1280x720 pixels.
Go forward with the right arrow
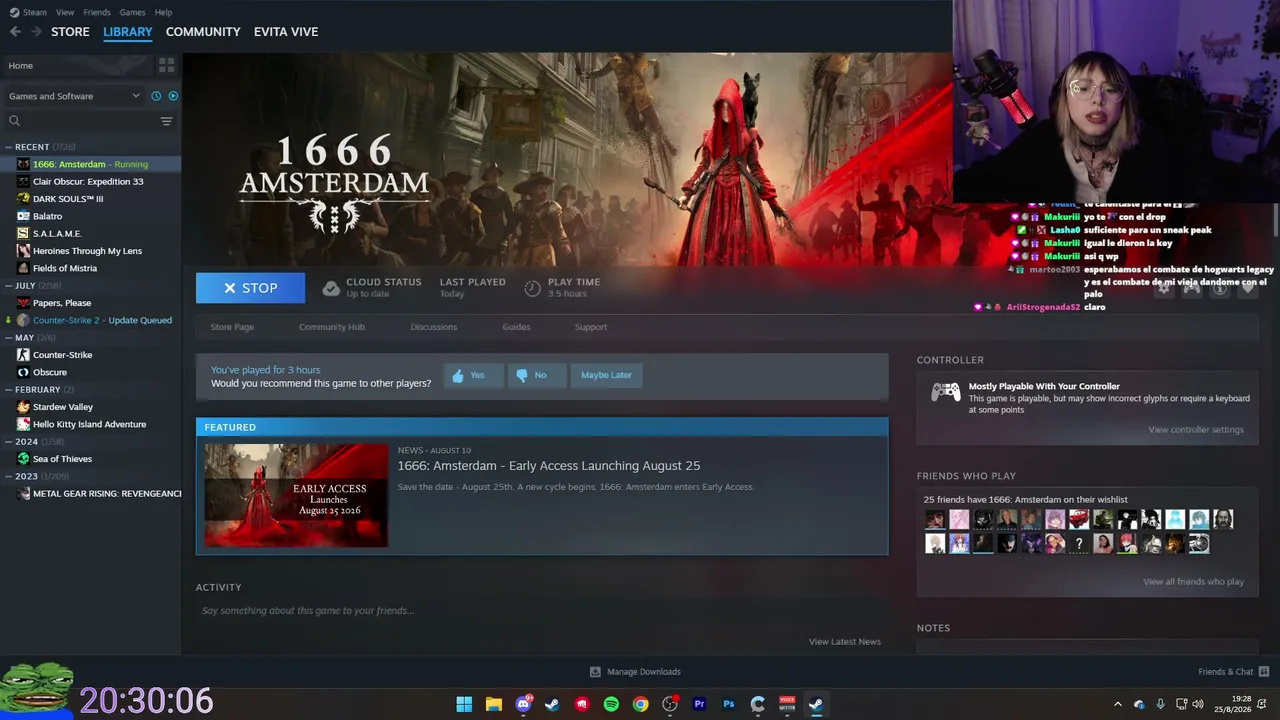pyautogui.click(x=37, y=32)
